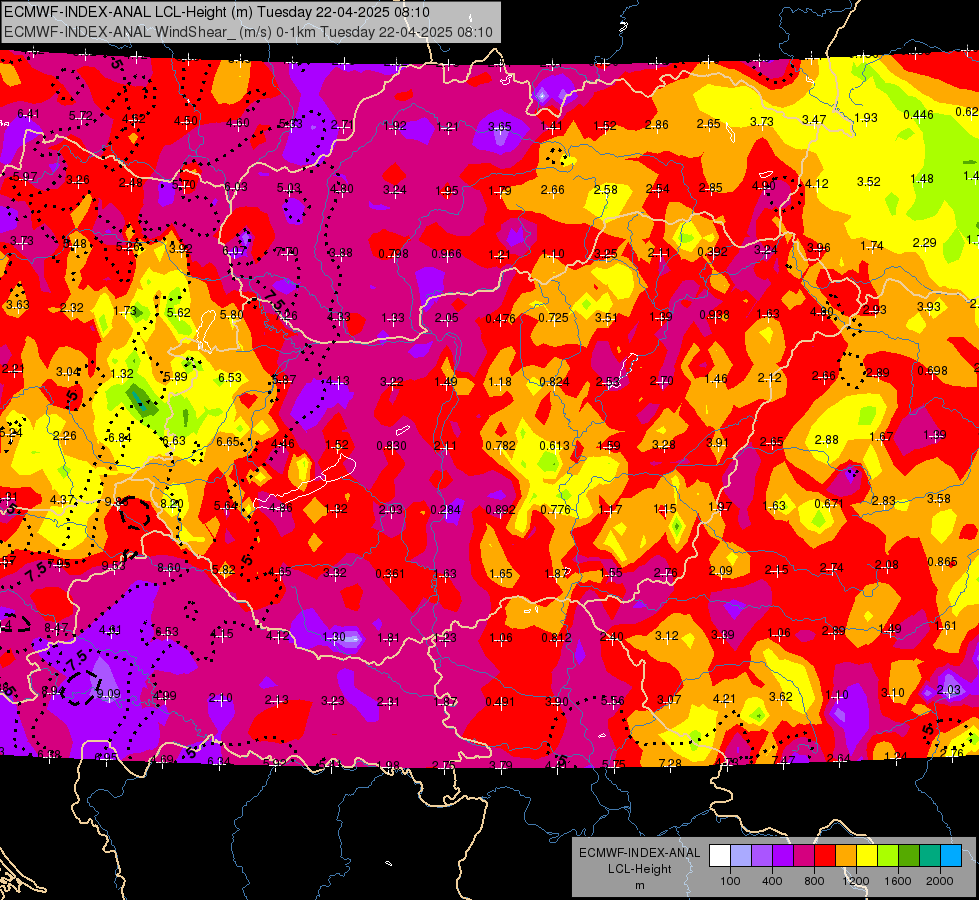The image size is (979, 900).
Task: Click the wind shear value '5.62' on the map
Action: click(179, 312)
